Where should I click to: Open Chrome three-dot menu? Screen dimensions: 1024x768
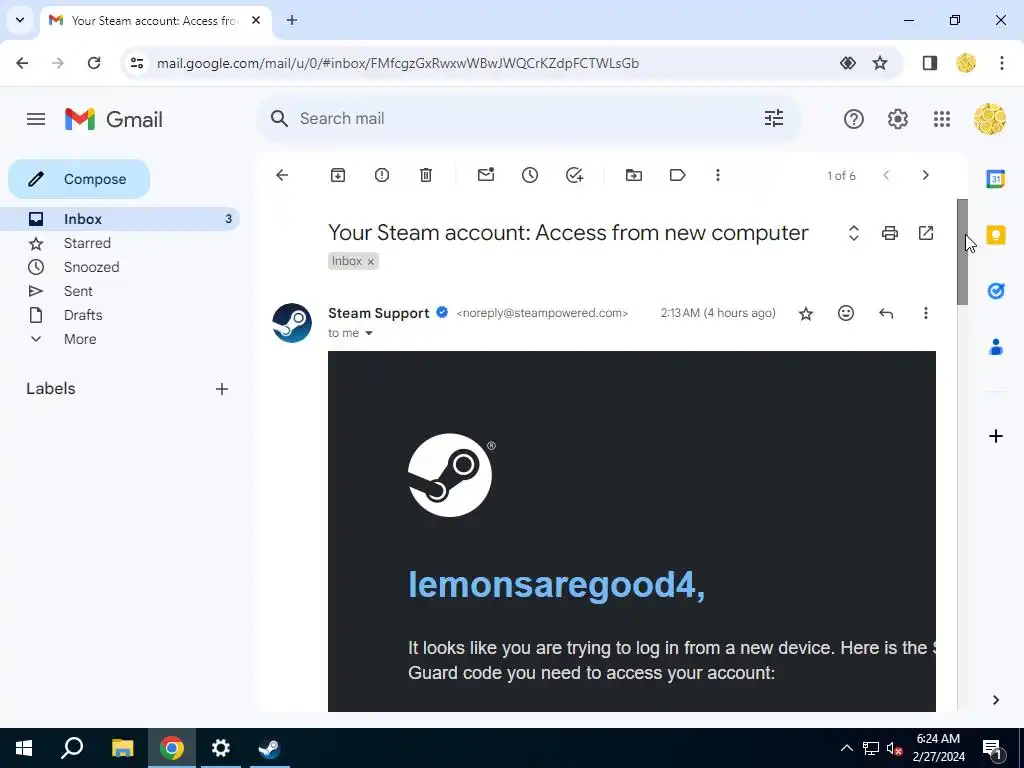pos(1001,63)
